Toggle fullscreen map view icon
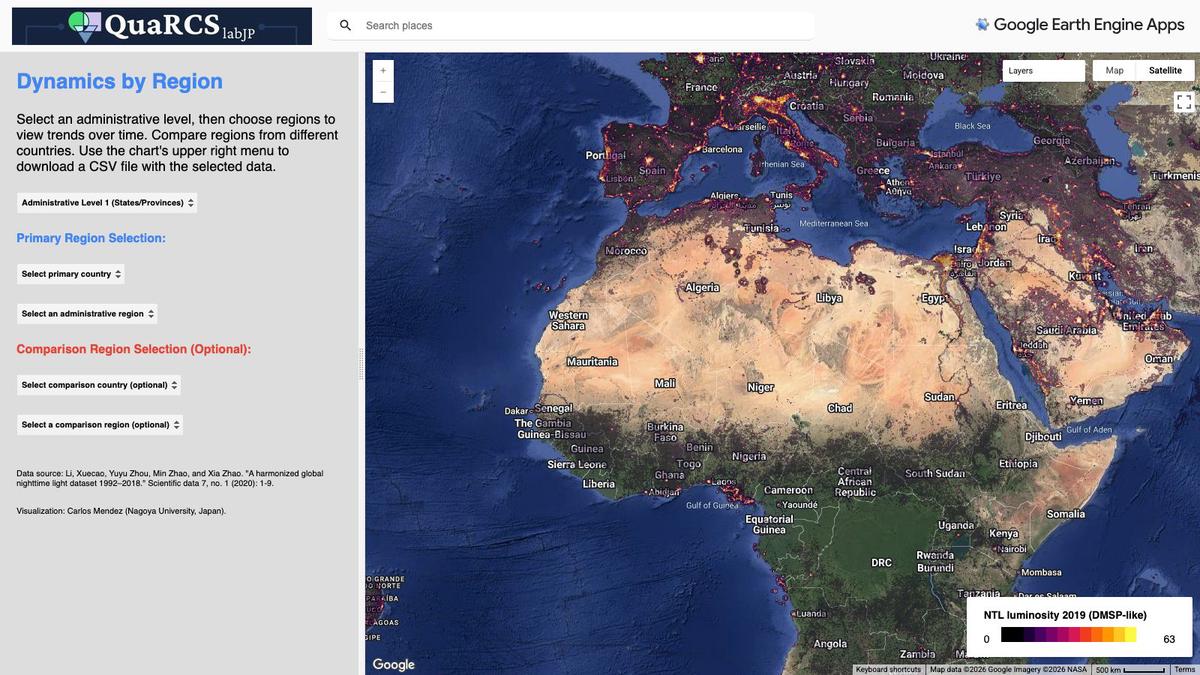 click(x=1184, y=102)
